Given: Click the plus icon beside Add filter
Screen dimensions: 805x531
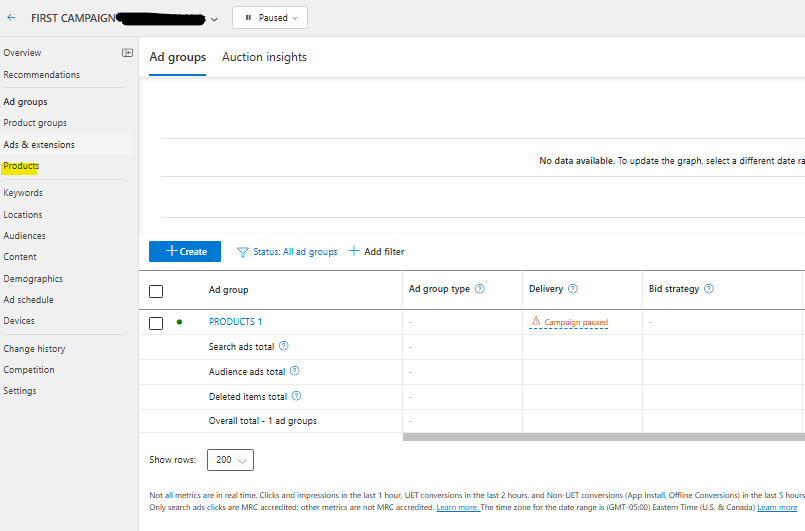Looking at the screenshot, I should 354,251.
